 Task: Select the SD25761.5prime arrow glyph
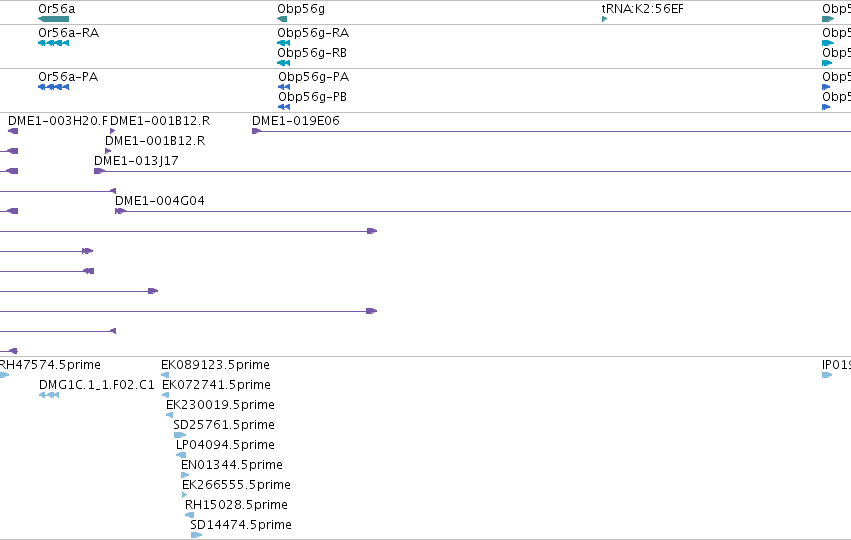click(x=180, y=435)
